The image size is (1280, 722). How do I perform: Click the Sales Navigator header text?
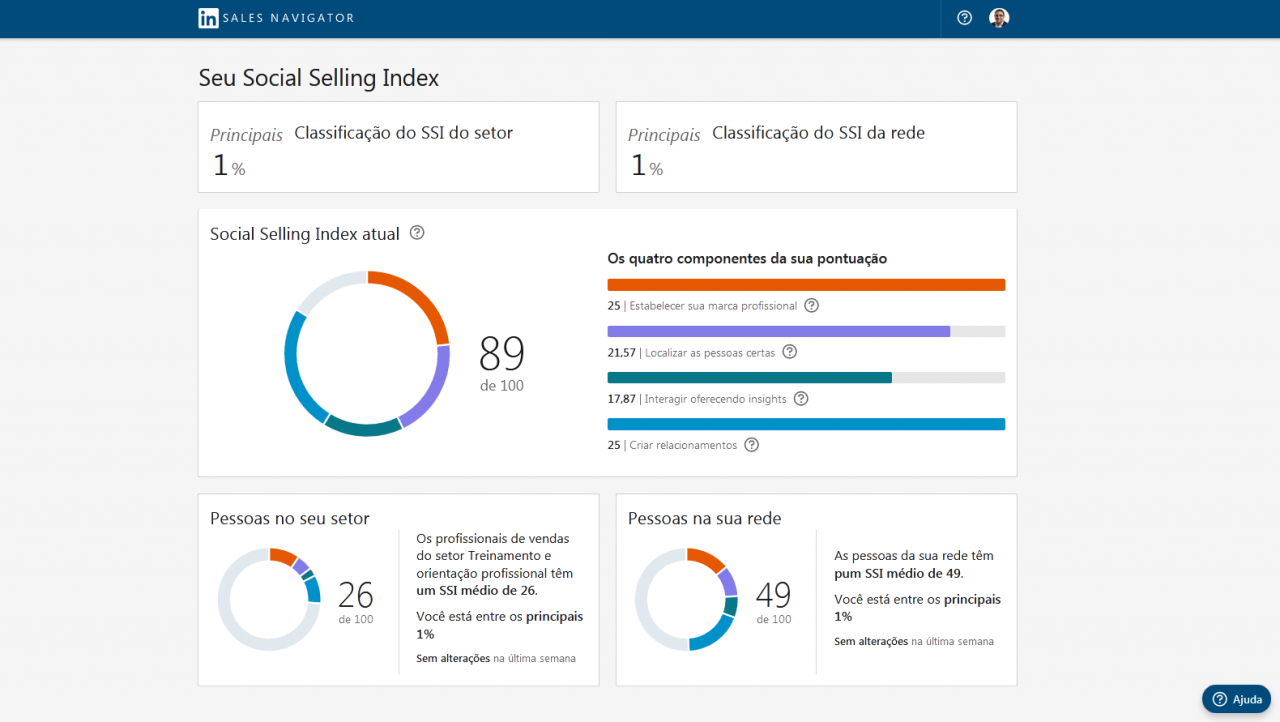pyautogui.click(x=290, y=18)
